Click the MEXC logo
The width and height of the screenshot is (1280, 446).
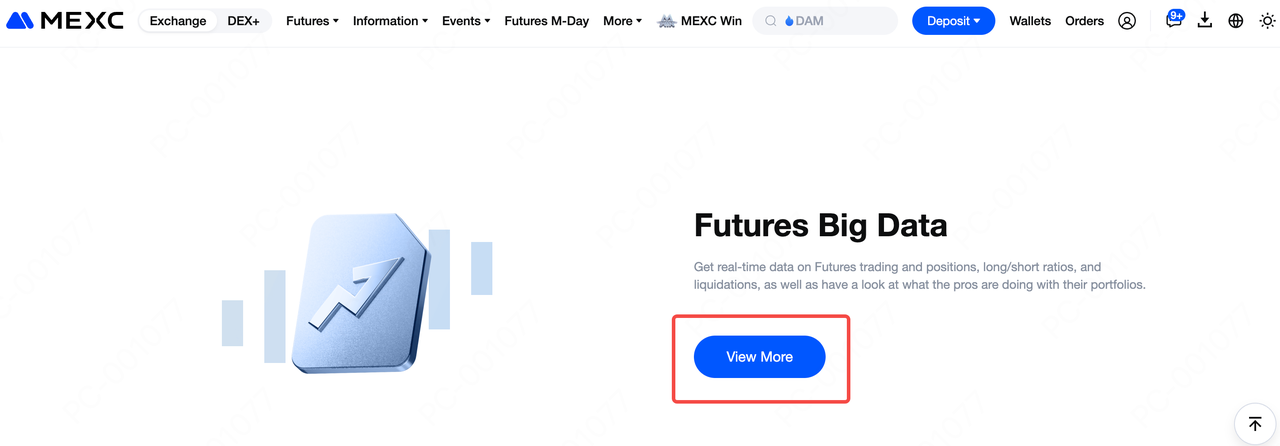[x=65, y=21]
